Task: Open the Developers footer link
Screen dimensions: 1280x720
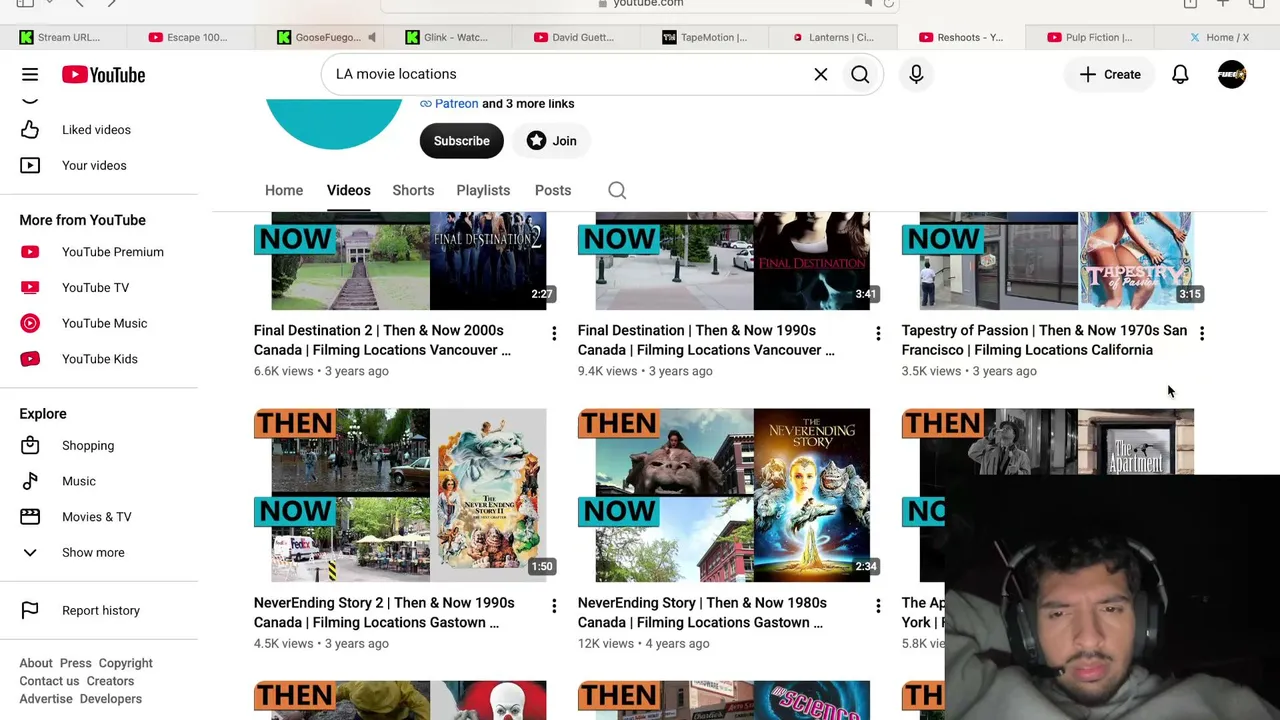Action: (111, 699)
